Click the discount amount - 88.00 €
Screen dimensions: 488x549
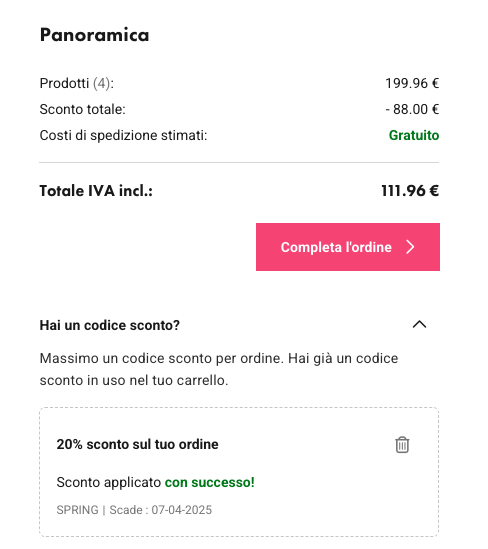(412, 109)
